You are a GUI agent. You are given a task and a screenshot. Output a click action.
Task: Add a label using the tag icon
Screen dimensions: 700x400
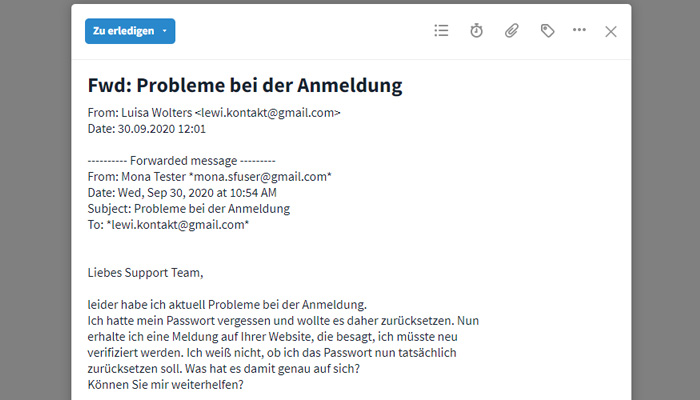click(x=547, y=31)
